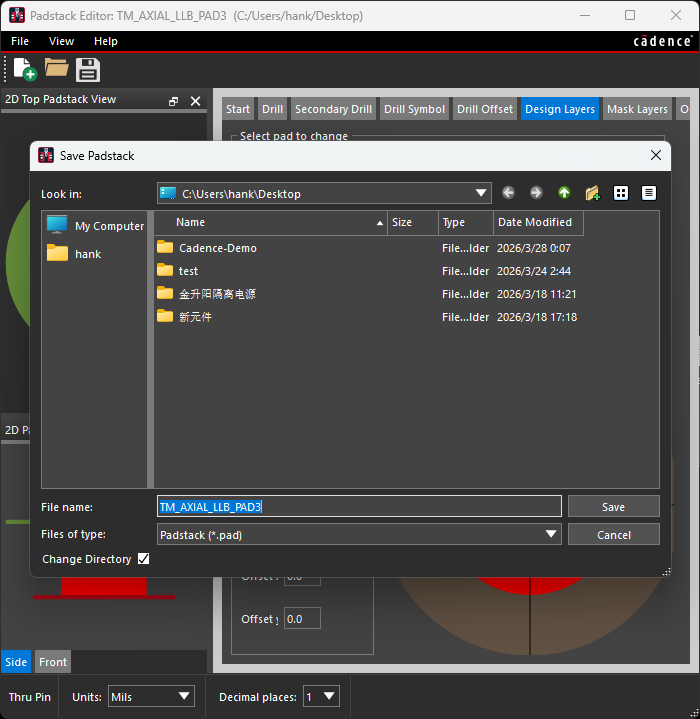Float the 2D Top Padstack View panel

click(174, 101)
